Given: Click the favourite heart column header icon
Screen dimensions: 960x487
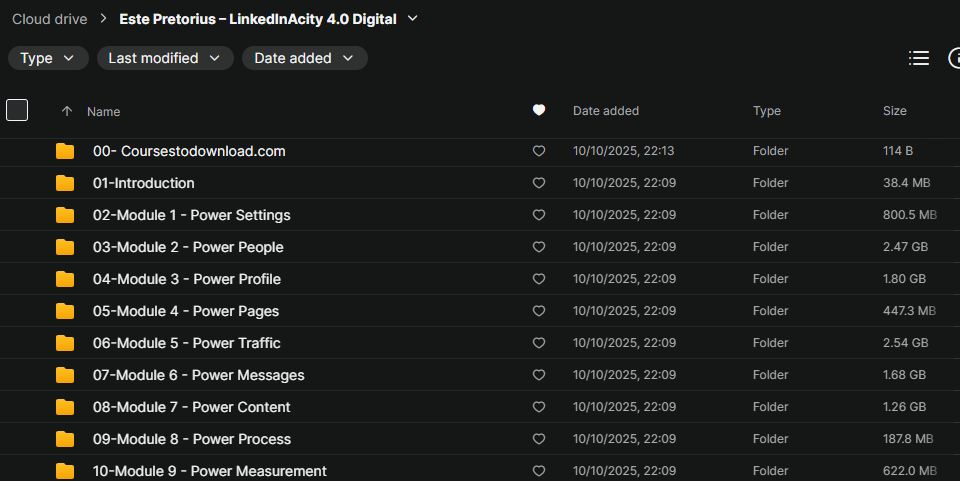Looking at the screenshot, I should [x=539, y=111].
